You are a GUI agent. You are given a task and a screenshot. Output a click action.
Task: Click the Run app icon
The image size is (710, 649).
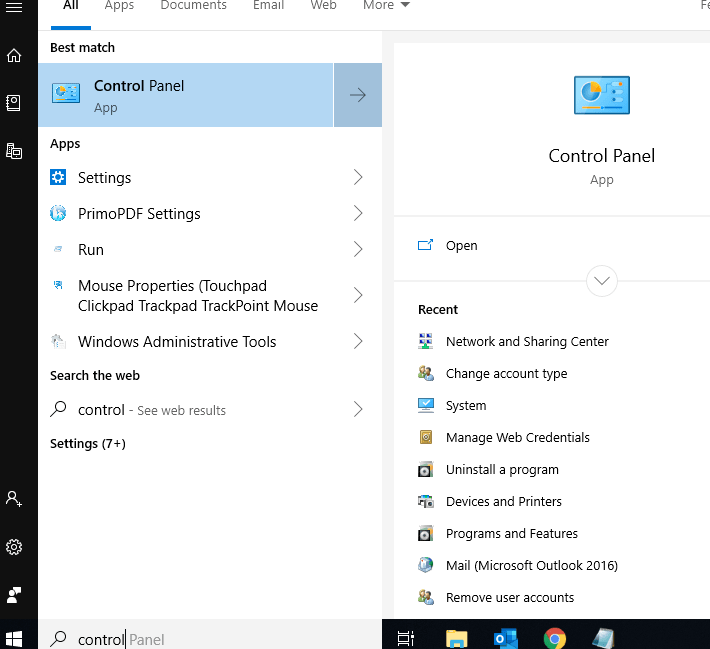point(58,249)
